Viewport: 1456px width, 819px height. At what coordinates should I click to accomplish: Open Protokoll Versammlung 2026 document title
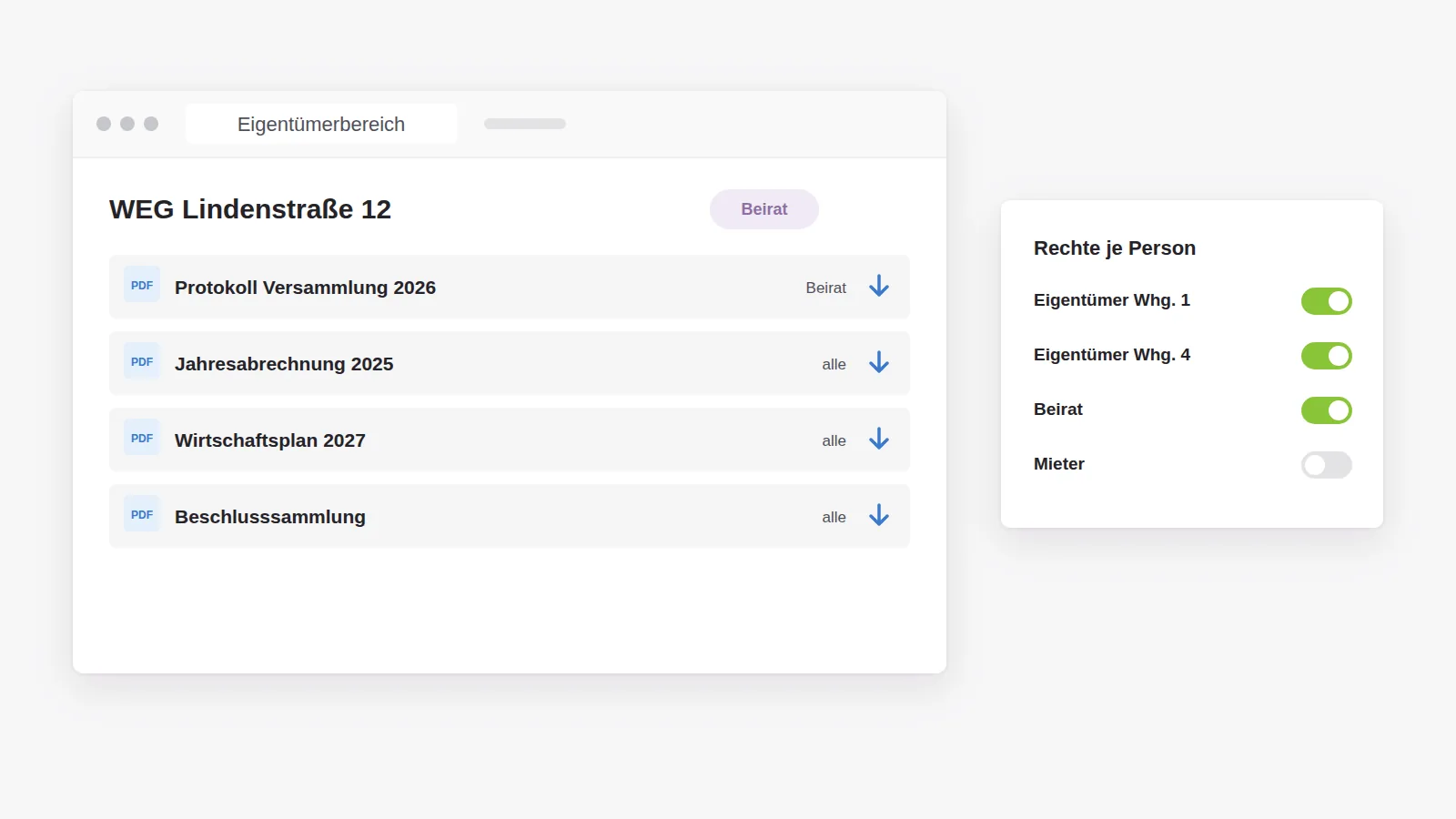(305, 288)
